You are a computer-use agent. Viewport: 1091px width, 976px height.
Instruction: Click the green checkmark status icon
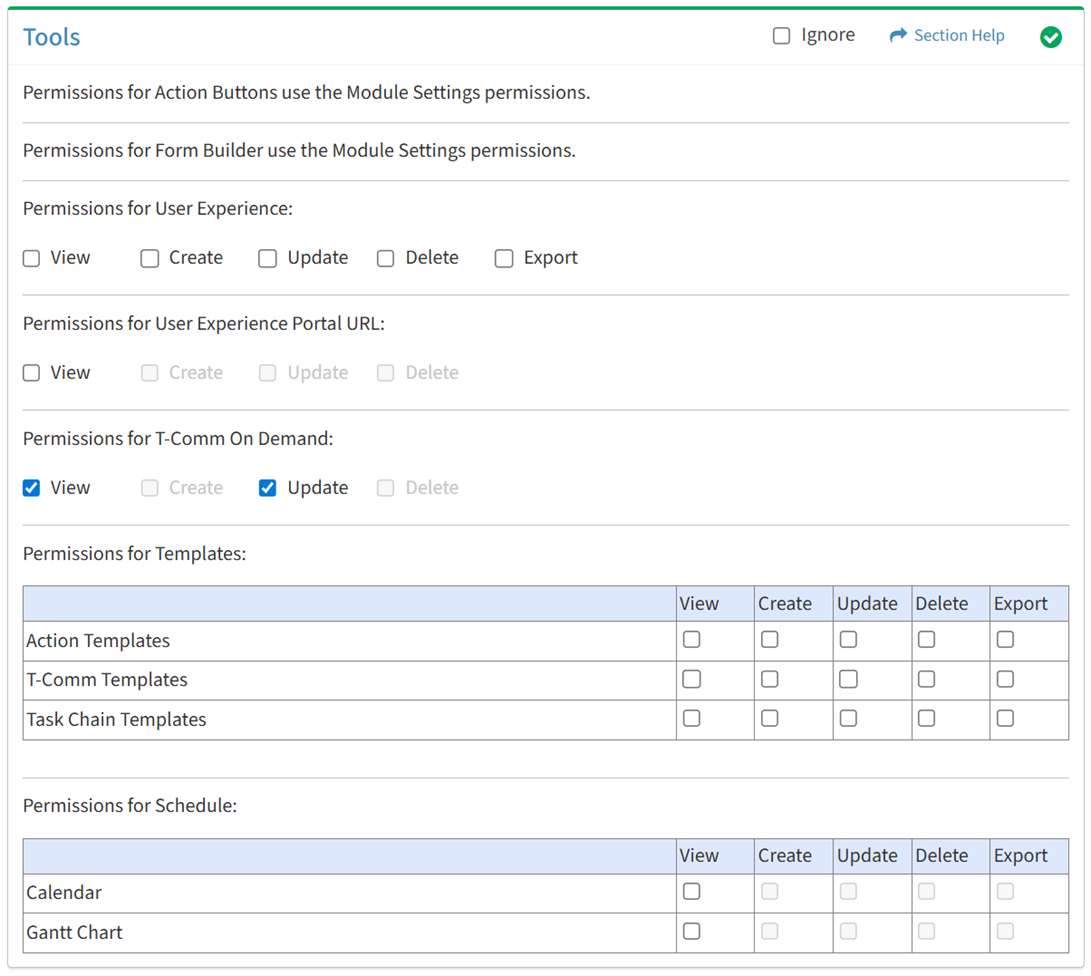coord(1050,37)
